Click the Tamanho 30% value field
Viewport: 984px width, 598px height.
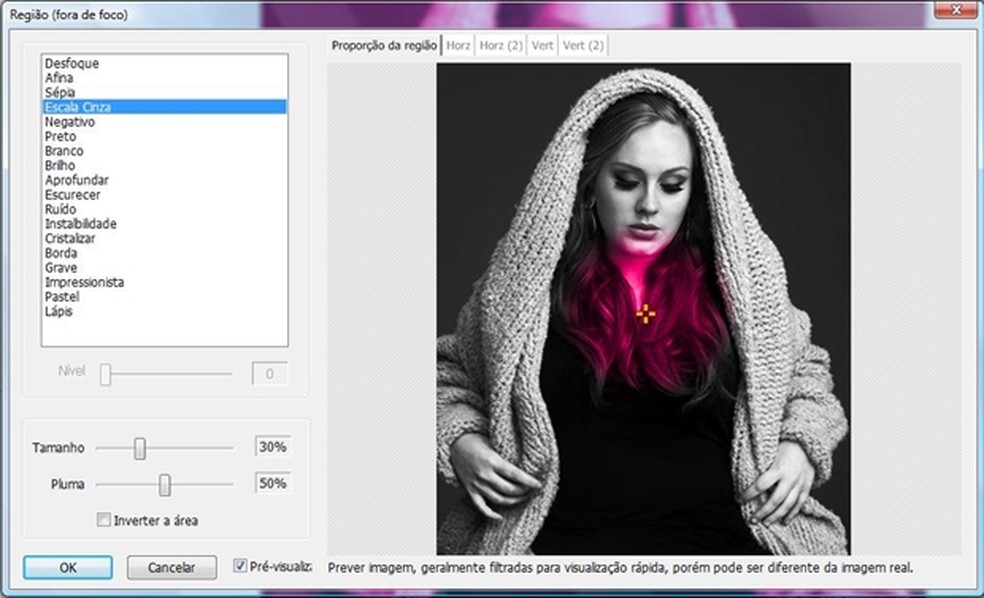pyautogui.click(x=272, y=448)
